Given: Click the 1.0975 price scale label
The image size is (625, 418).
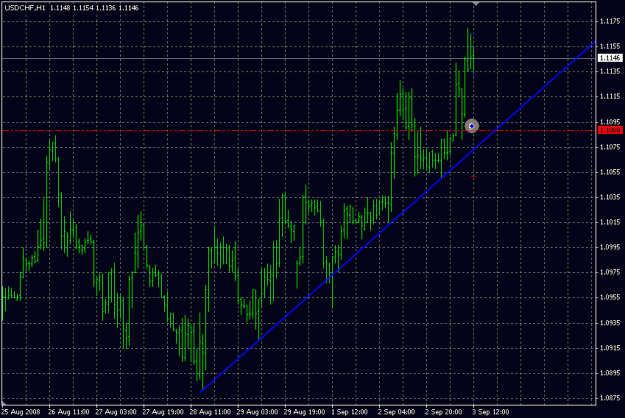Looking at the screenshot, I should 610,272.
